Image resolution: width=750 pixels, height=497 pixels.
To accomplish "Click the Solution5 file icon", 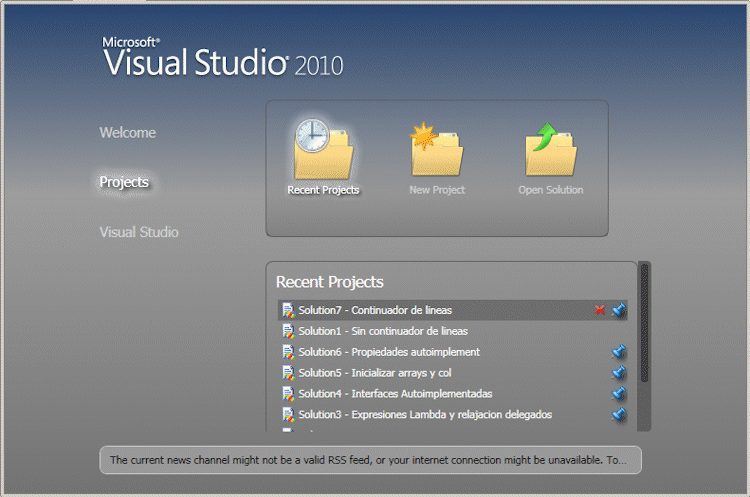I will [x=288, y=373].
